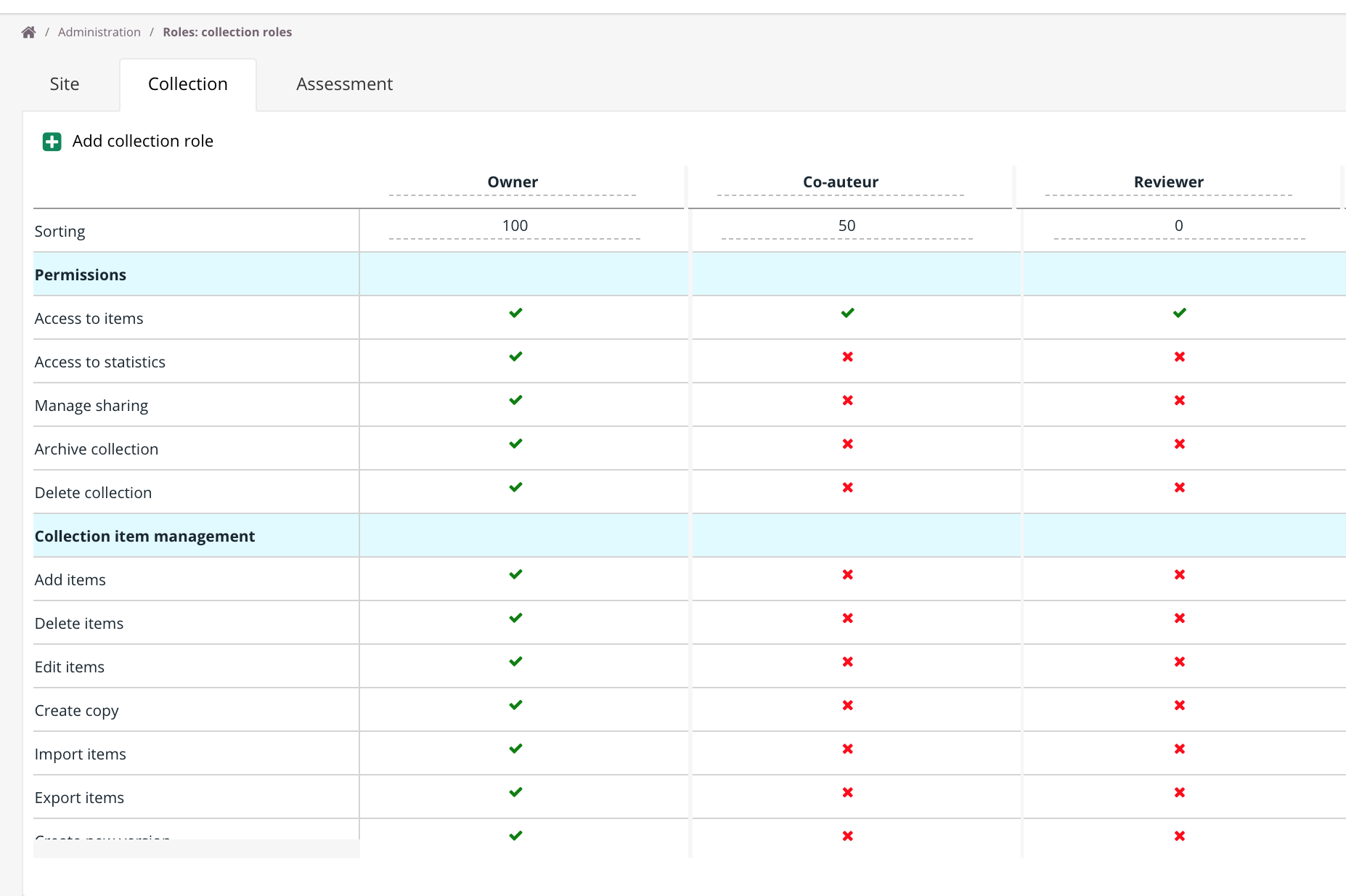Enable Manage sharing for Reviewer

tap(1180, 400)
